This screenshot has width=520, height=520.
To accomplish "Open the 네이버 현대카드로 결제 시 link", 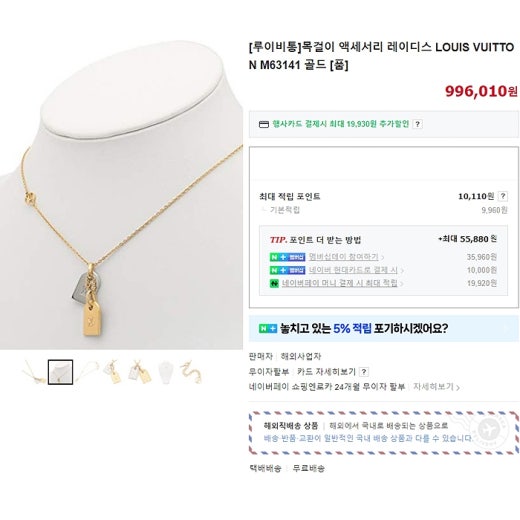I will 353,270.
